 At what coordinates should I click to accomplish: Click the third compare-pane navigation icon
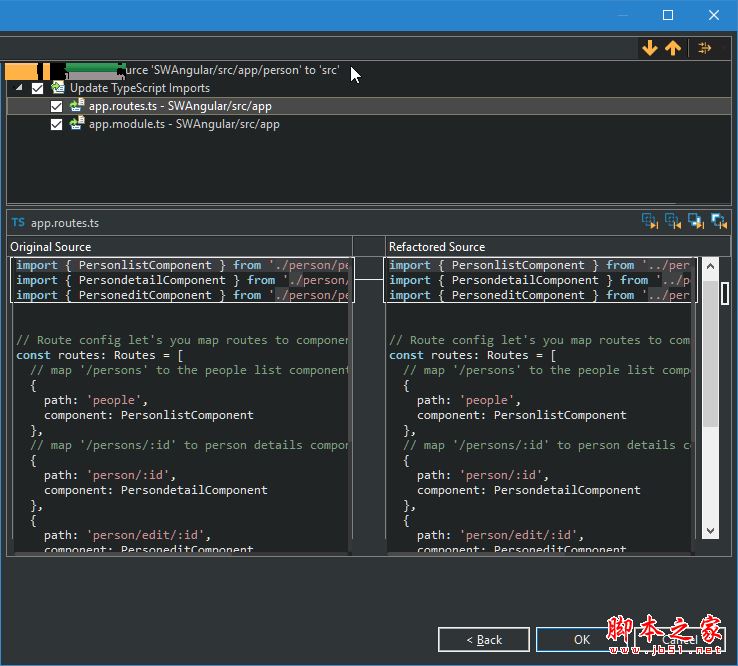[696, 221]
